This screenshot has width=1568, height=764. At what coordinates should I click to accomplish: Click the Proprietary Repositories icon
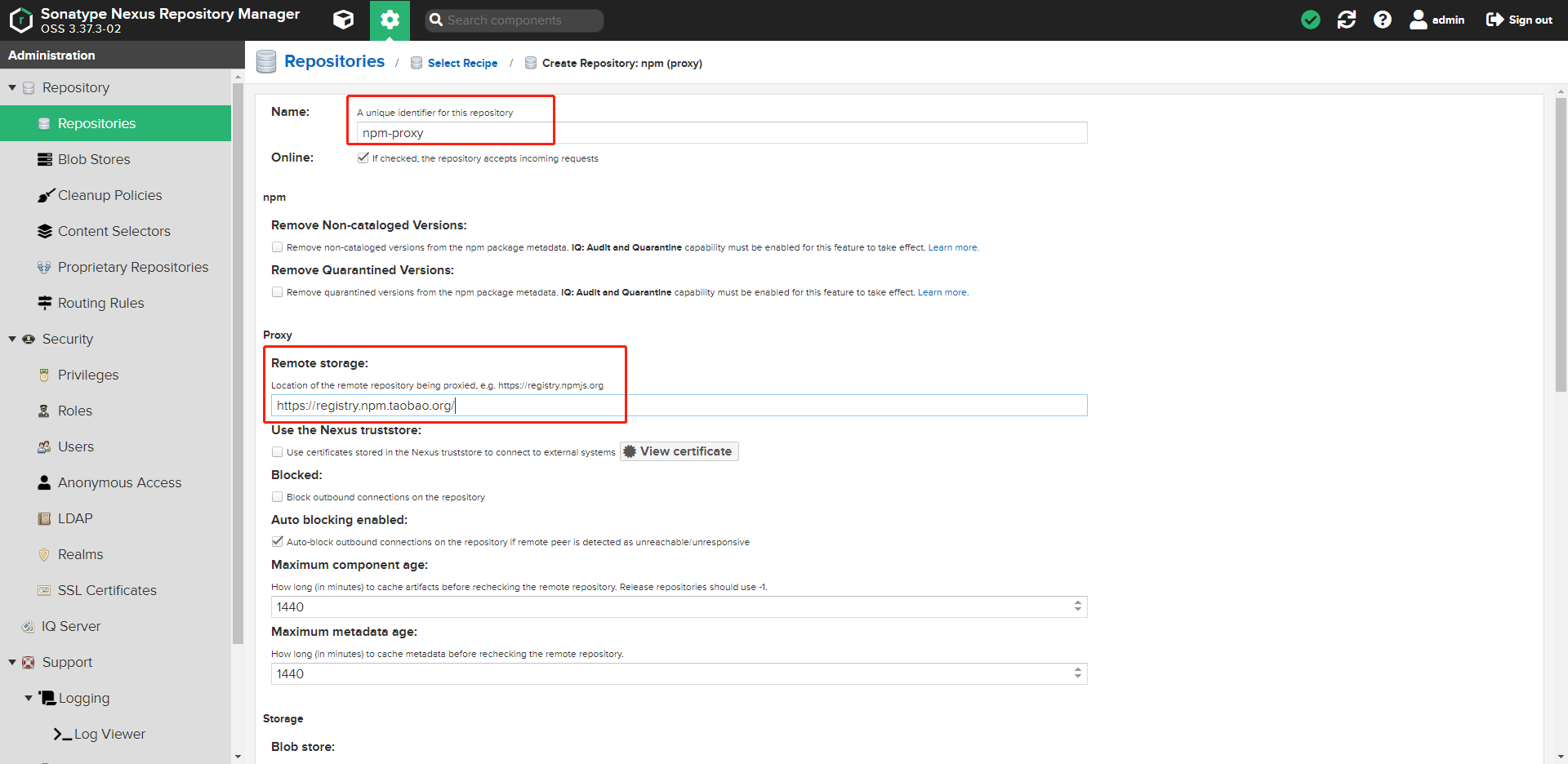[x=45, y=267]
